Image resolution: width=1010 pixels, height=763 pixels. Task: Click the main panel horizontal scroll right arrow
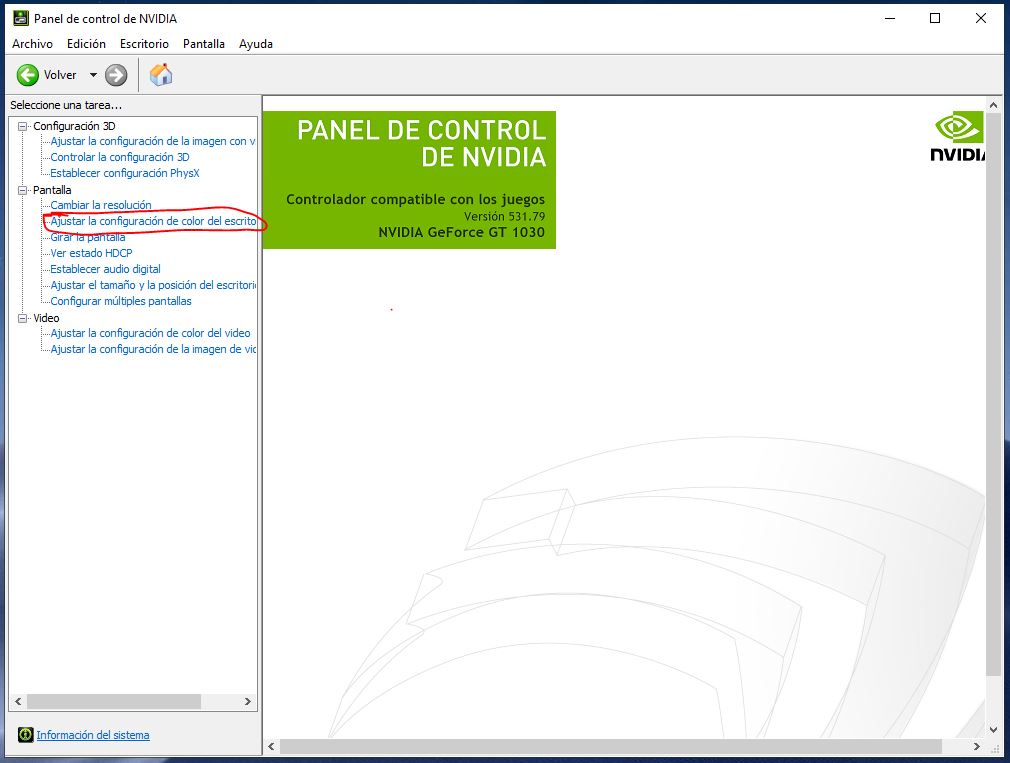point(977,746)
